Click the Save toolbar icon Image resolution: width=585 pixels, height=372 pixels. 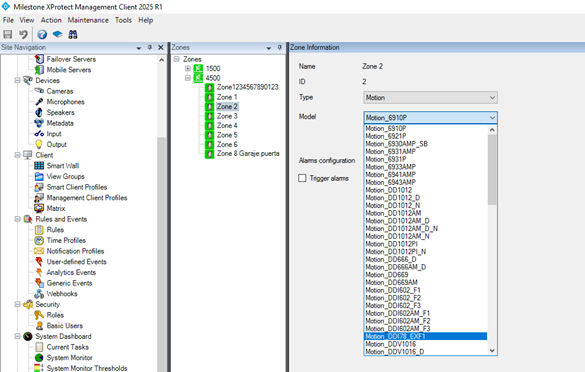point(7,34)
